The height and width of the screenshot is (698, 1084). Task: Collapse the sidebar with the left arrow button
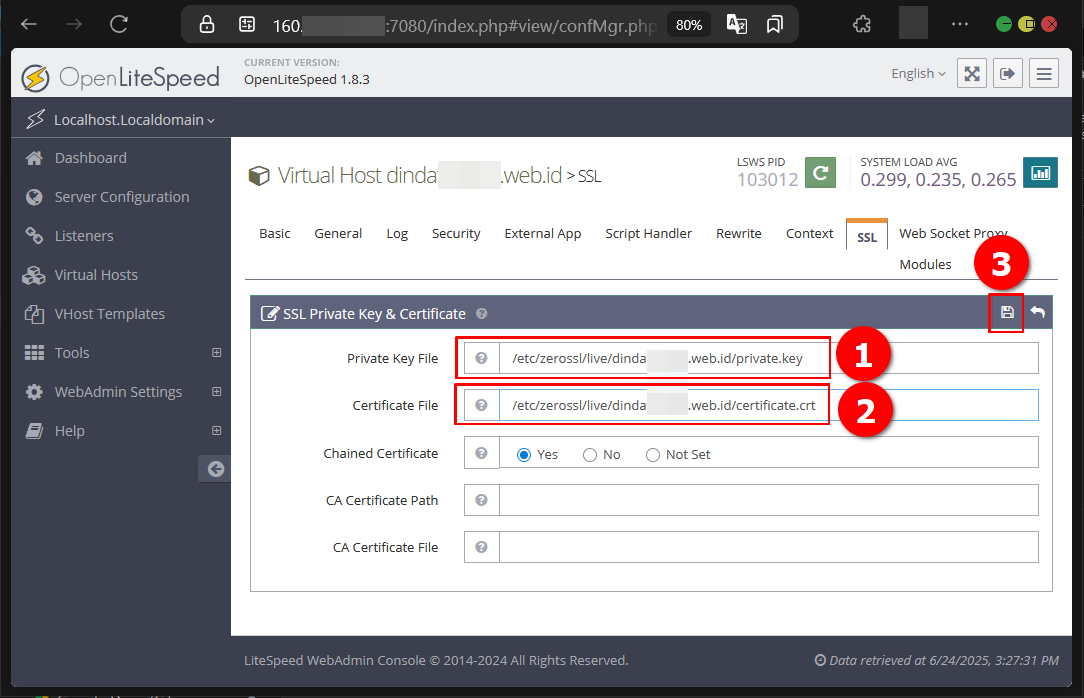(215, 469)
